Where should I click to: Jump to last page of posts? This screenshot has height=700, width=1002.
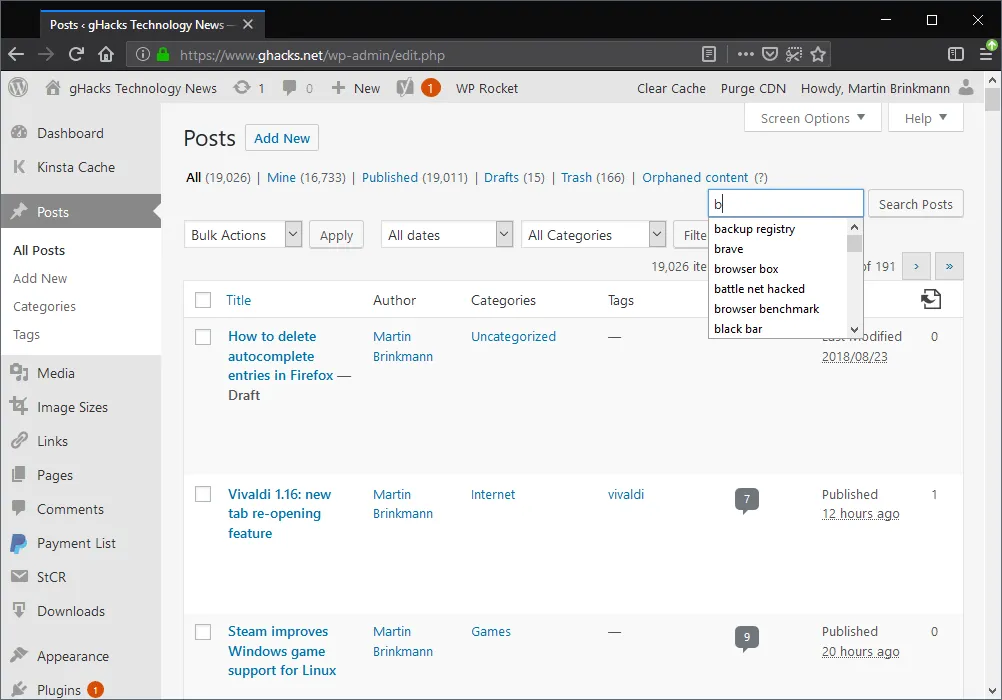point(949,266)
